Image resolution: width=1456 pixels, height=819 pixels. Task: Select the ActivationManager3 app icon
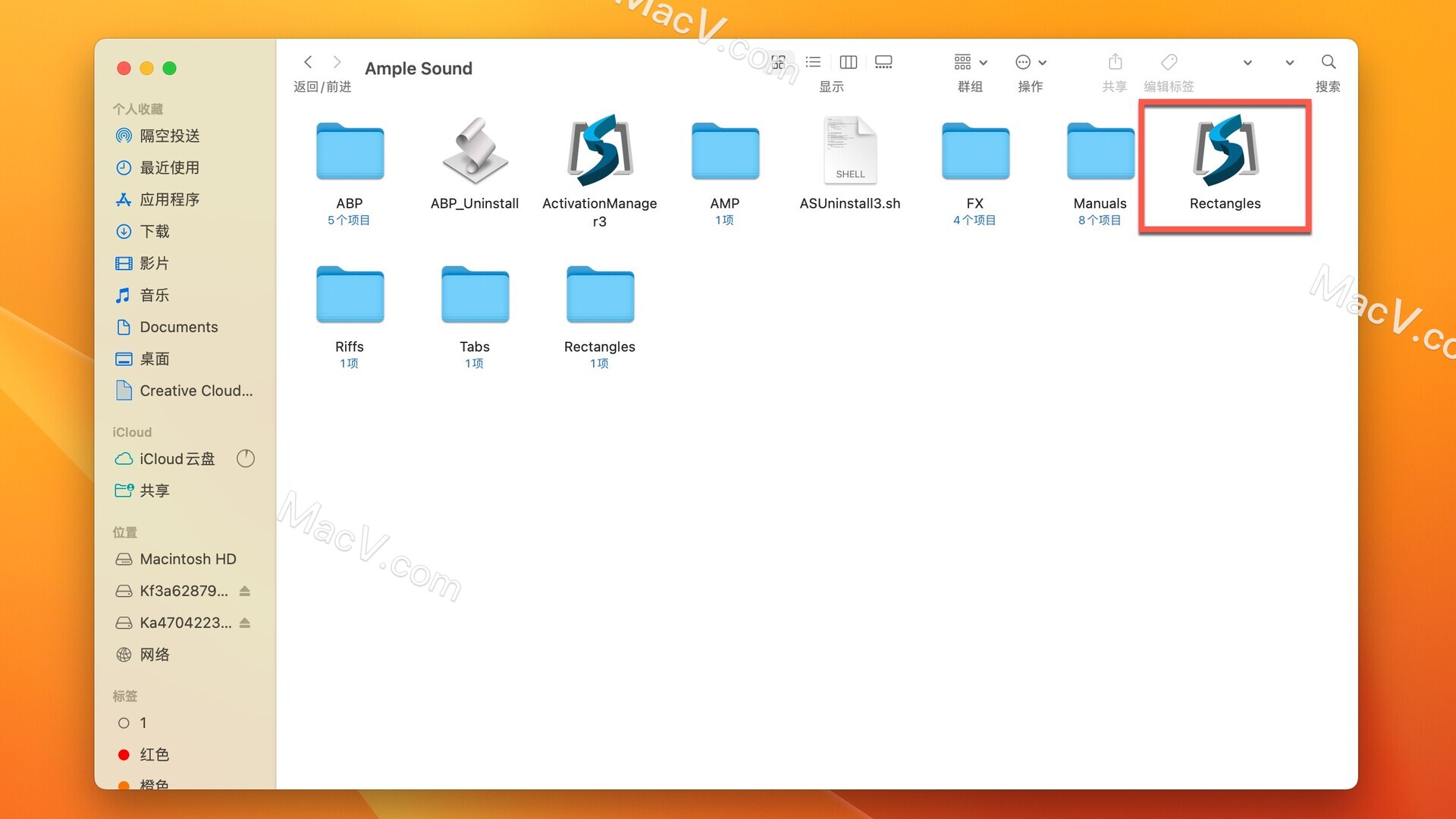(x=600, y=150)
